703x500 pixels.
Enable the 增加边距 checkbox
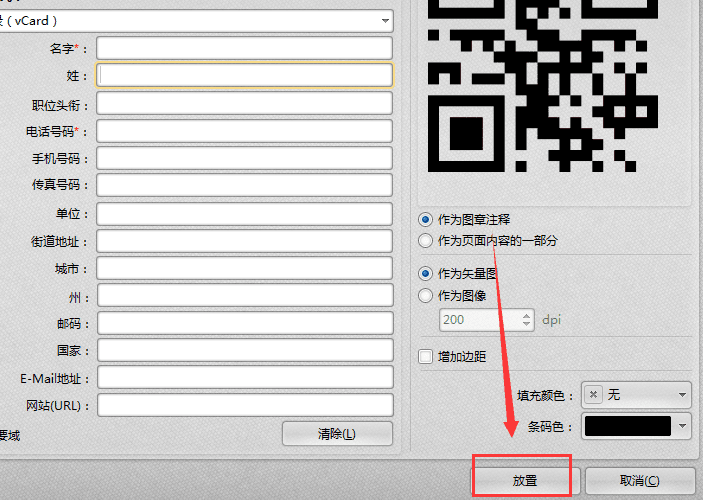(x=425, y=357)
